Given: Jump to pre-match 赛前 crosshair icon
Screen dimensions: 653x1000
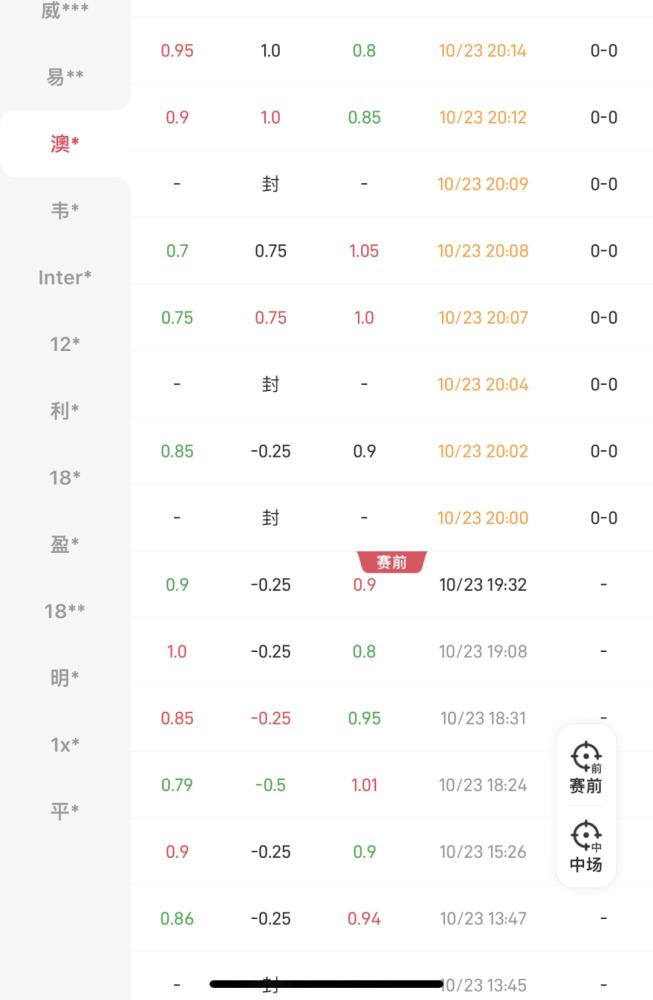Looking at the screenshot, I should coord(585,768).
